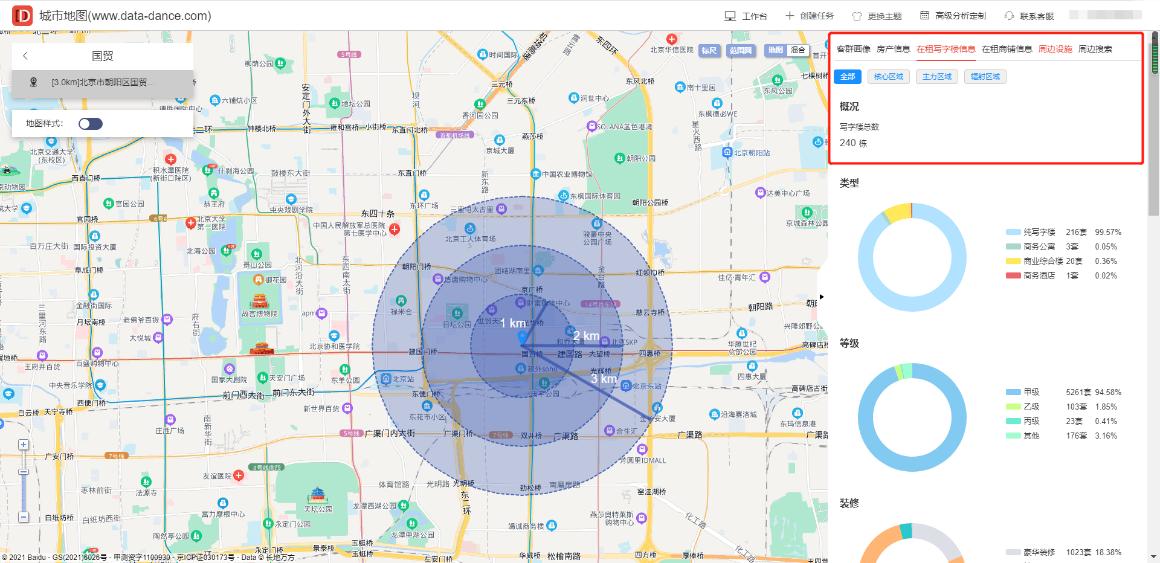1160x563 pixels.
Task: Toggle the 地图样式 switch
Action: [90, 124]
